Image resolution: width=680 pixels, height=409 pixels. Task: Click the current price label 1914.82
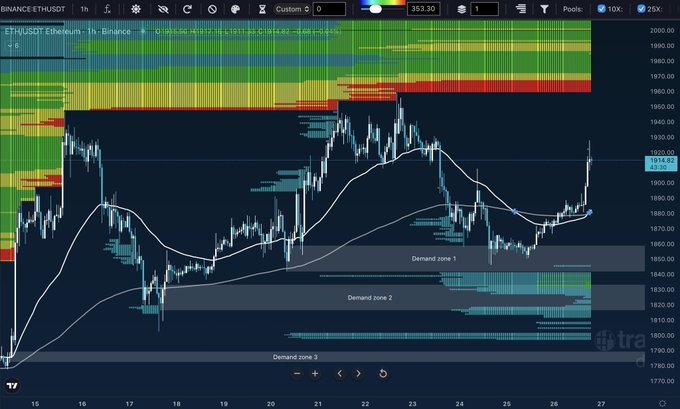tap(661, 164)
